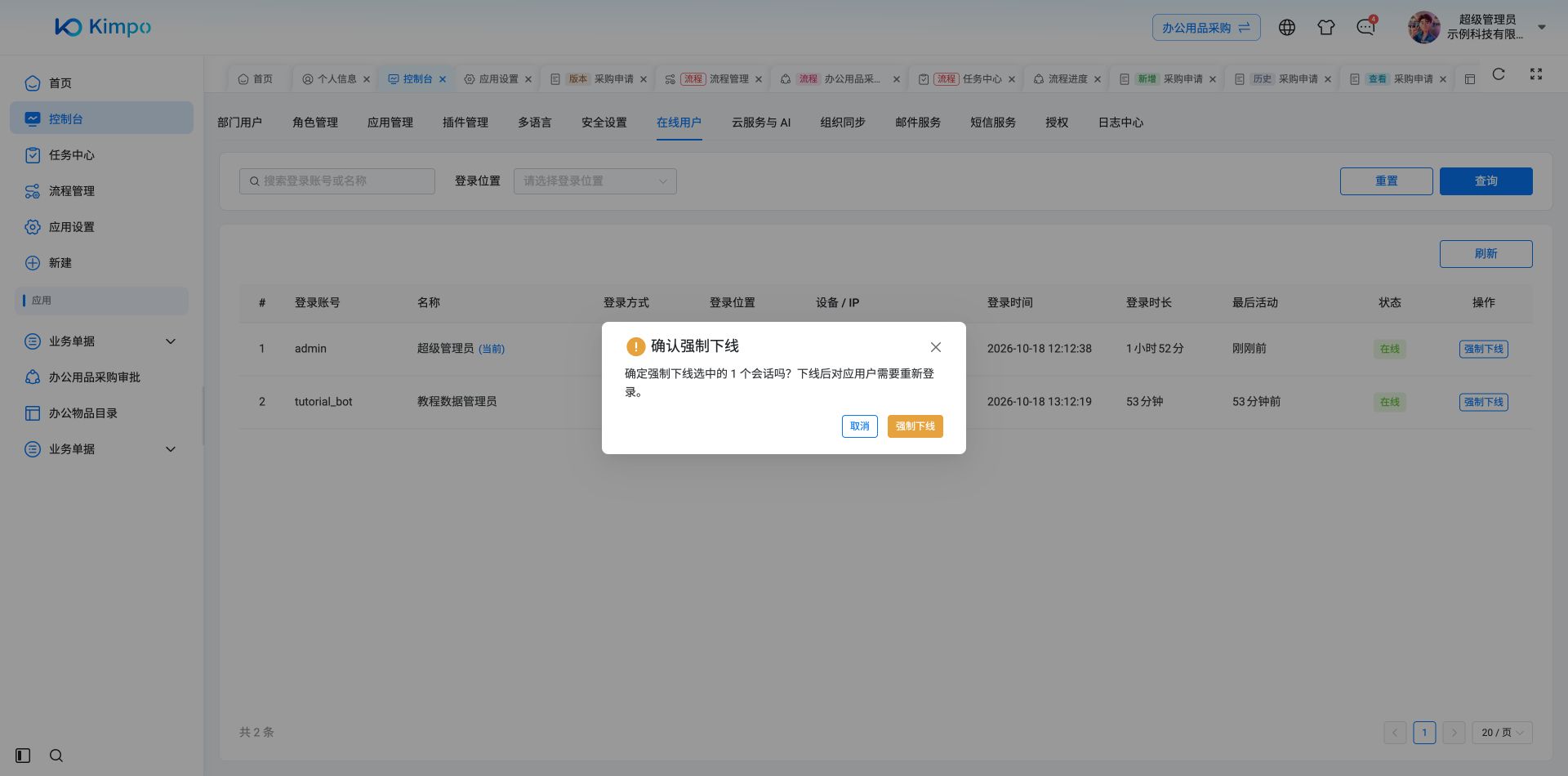Click the fullscreen icon at top right
This screenshot has width=1568, height=776.
click(1536, 74)
